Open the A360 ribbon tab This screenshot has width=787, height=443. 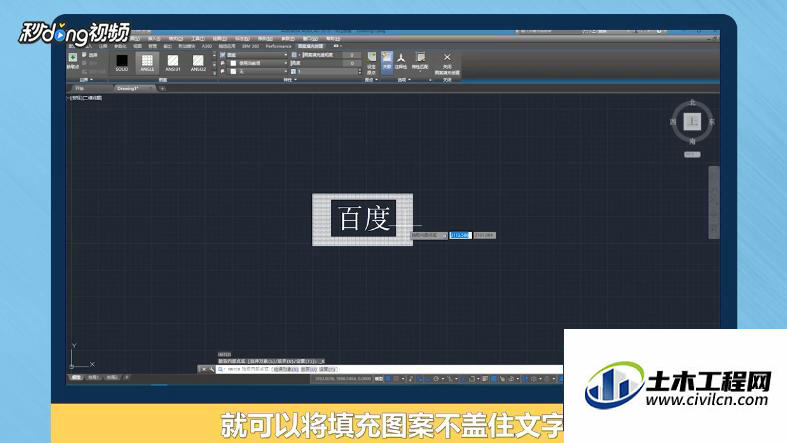click(207, 46)
